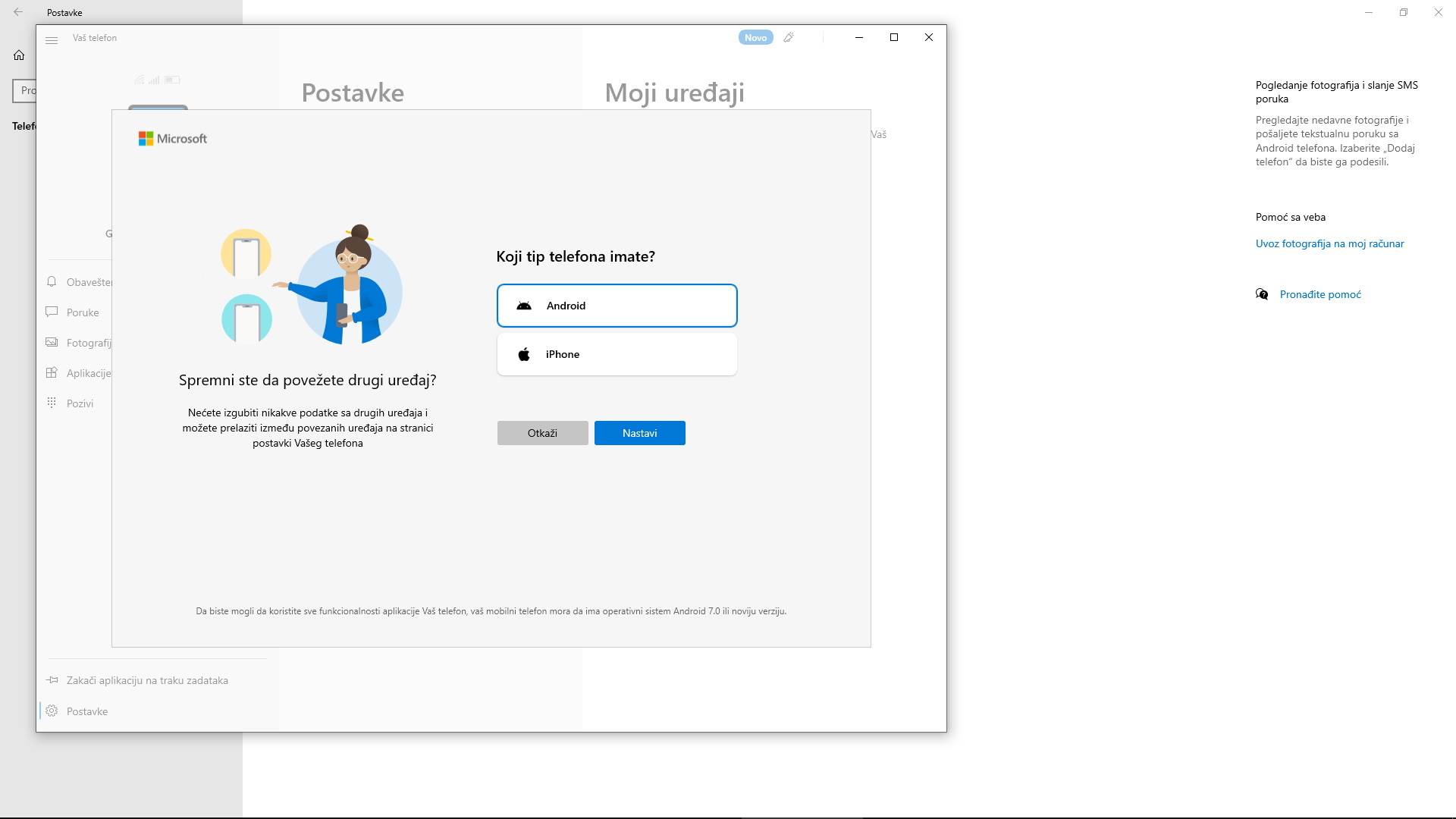Select the Poruke speech bubble icon
This screenshot has height=819, width=1456.
[x=52, y=312]
